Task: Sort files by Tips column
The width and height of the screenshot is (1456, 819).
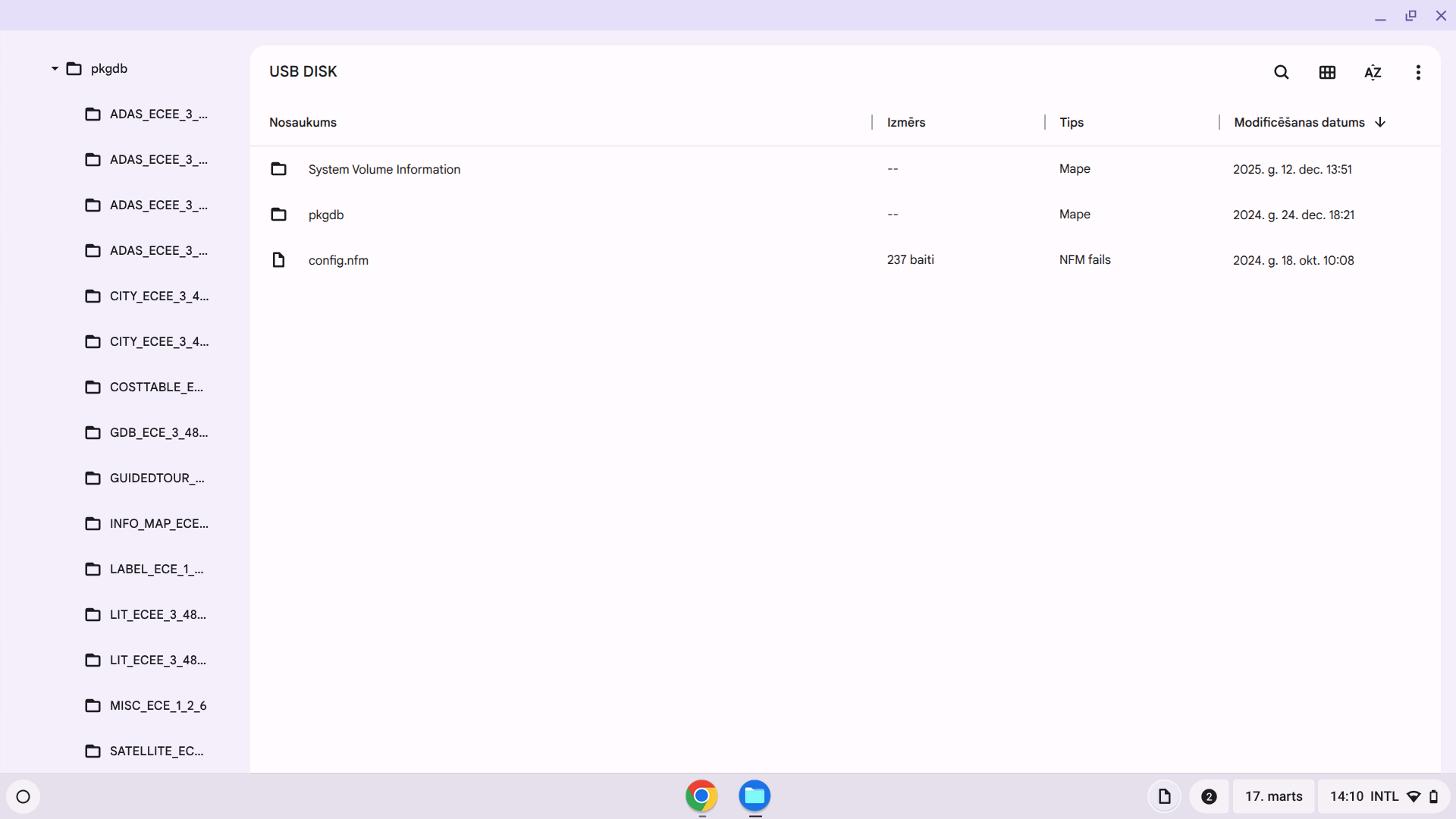Action: pyautogui.click(x=1072, y=122)
